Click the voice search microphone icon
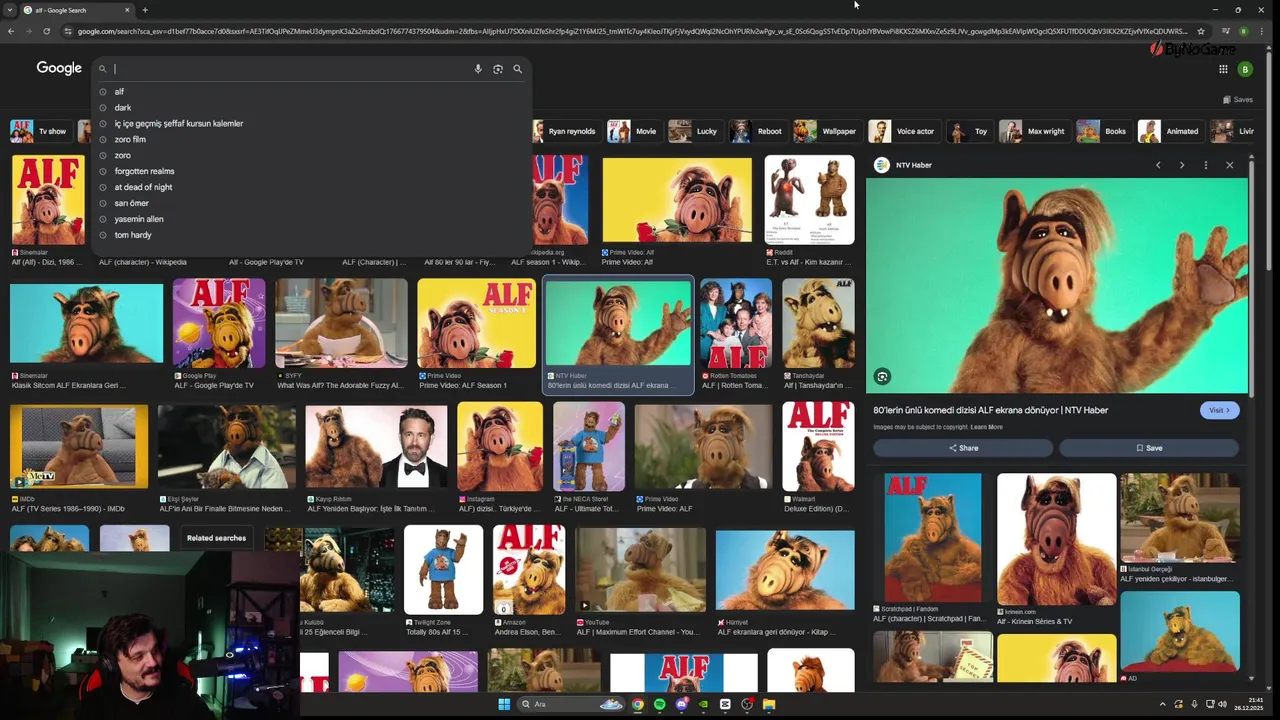 click(x=478, y=69)
